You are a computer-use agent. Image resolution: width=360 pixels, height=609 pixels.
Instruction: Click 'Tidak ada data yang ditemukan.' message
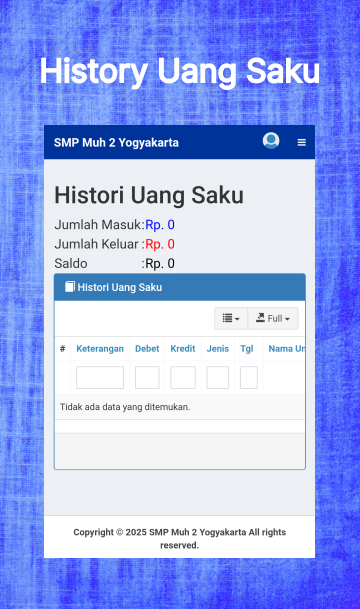click(125, 407)
